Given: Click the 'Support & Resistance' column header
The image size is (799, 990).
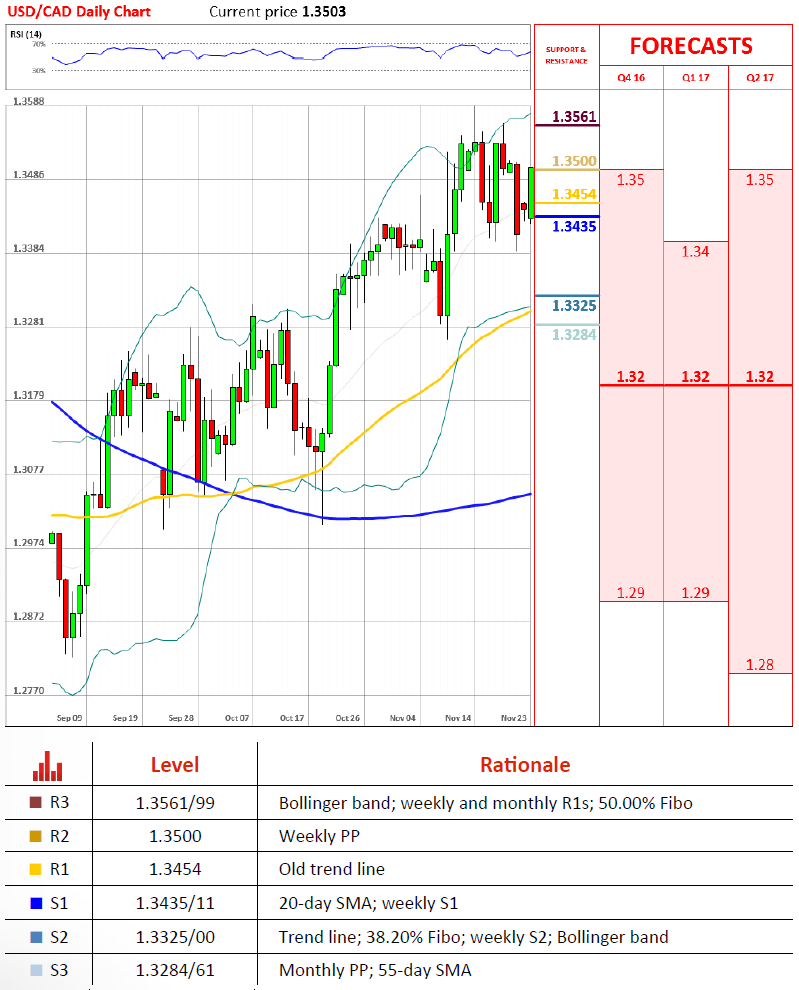Looking at the screenshot, I should tap(567, 55).
